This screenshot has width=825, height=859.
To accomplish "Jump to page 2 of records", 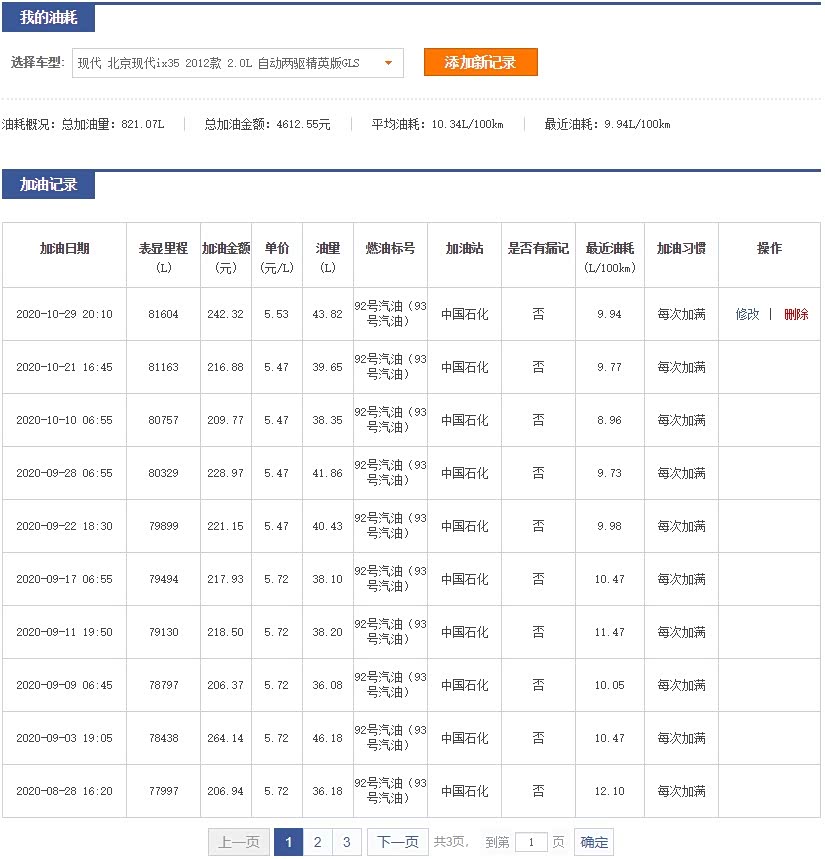I will tap(317, 842).
